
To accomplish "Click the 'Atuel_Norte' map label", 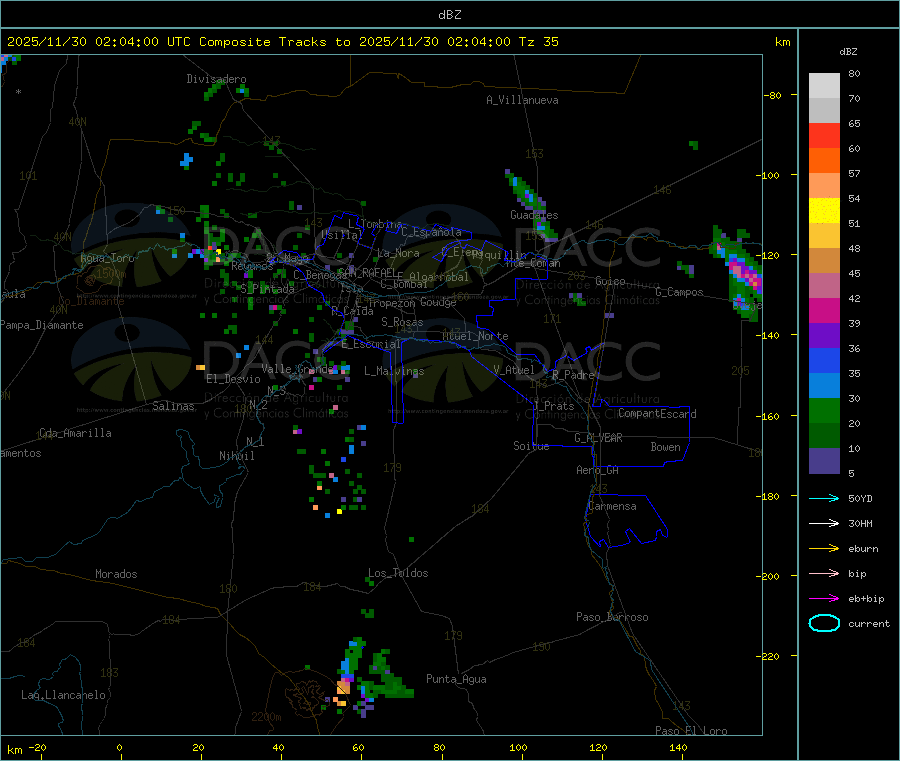I will [x=475, y=336].
